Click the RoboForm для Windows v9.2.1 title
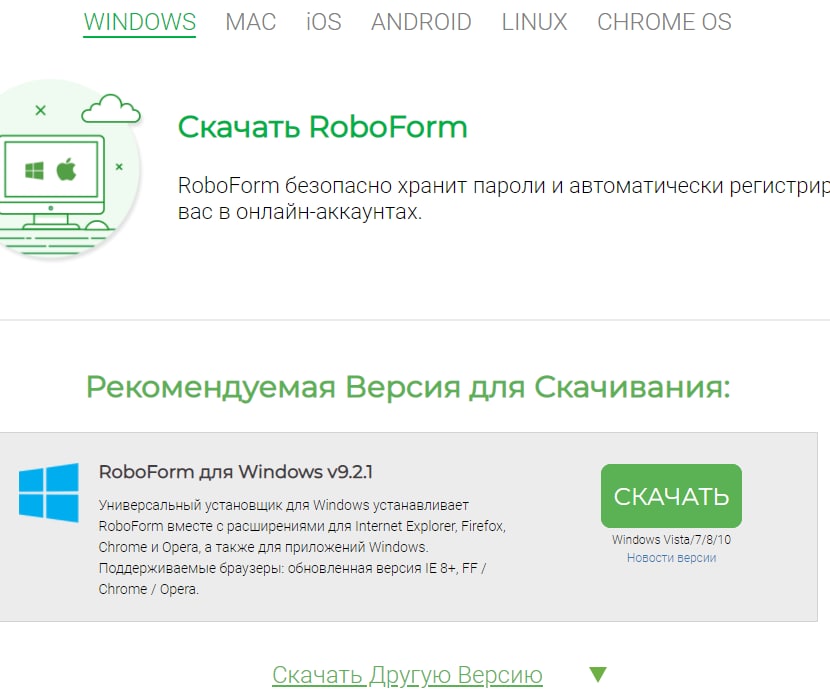Screen dimensions: 830x697 236,472
